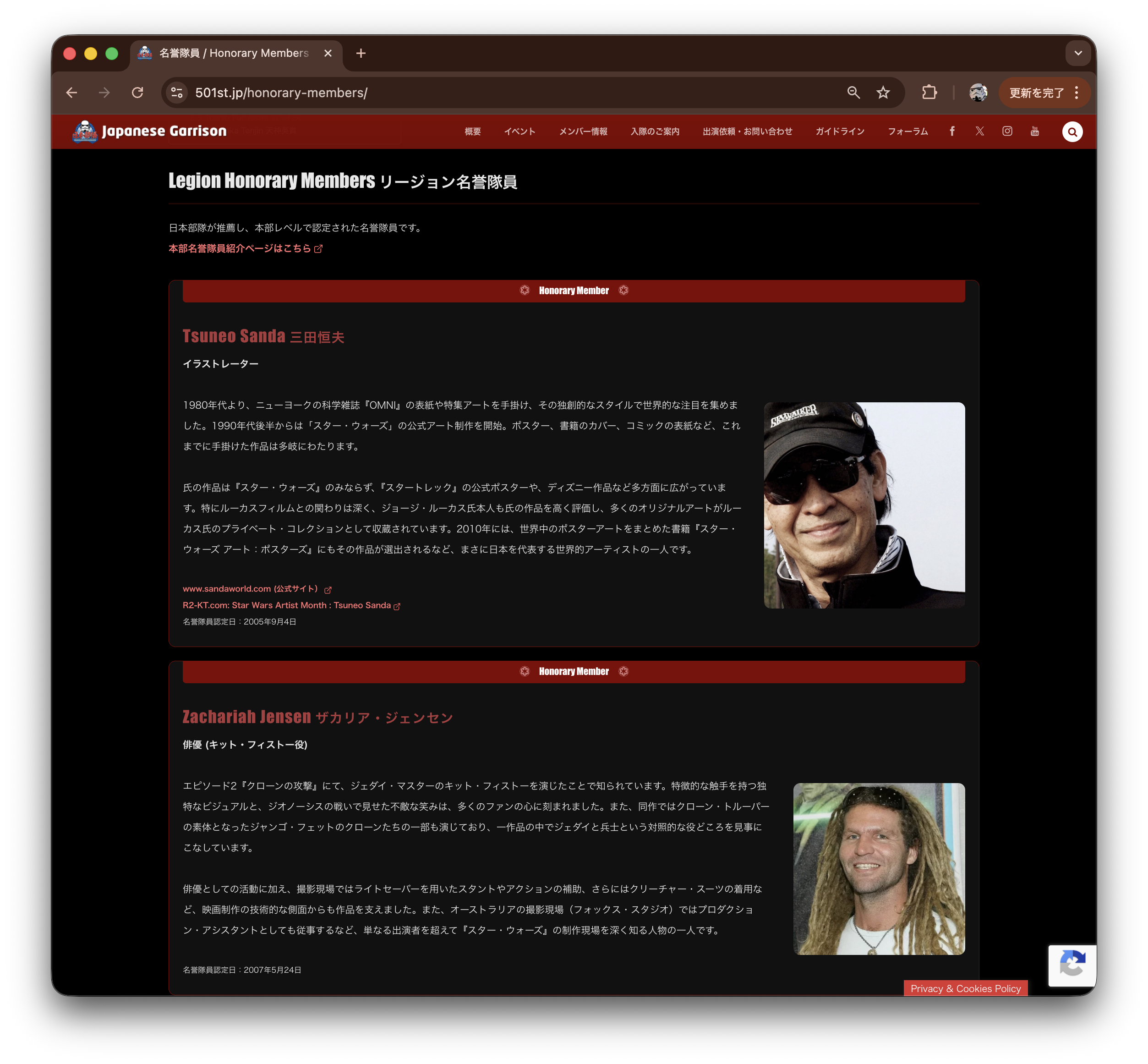
Task: Click Zachariah Jensen's portrait photo
Action: (879, 868)
